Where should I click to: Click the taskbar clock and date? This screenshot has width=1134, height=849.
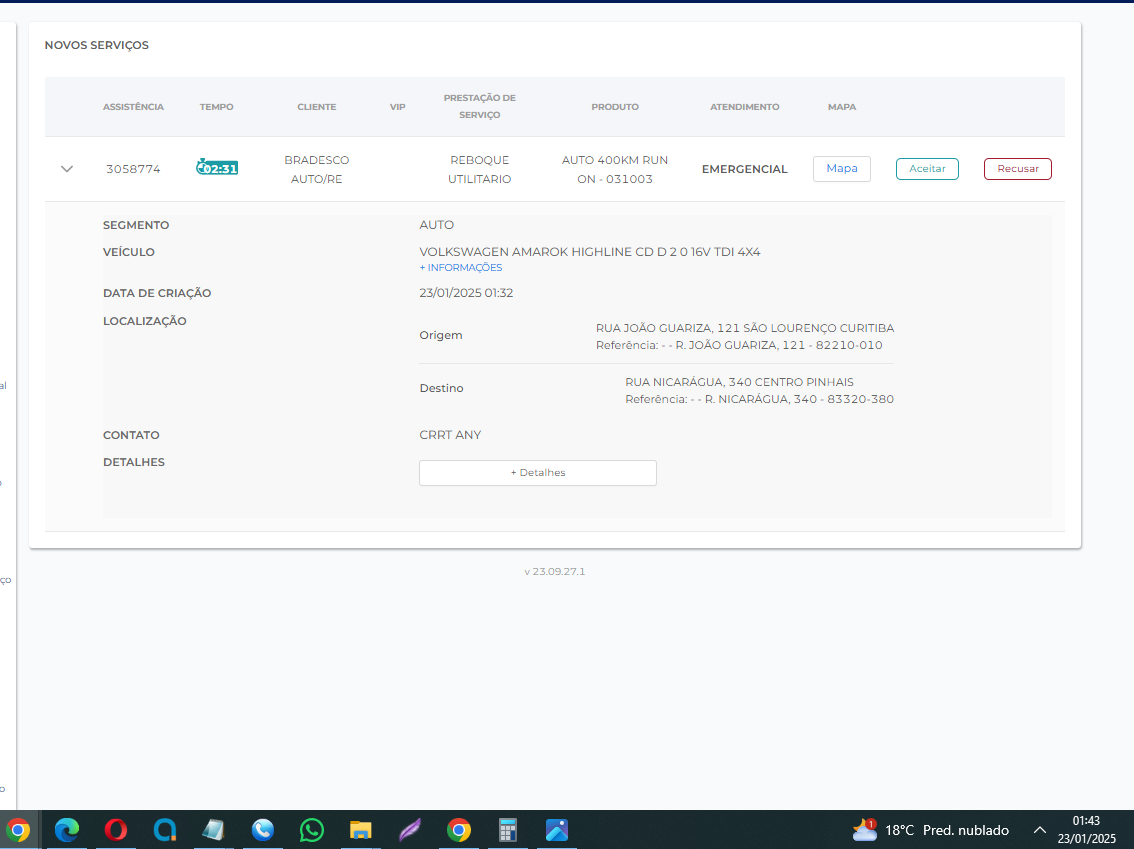point(1085,830)
